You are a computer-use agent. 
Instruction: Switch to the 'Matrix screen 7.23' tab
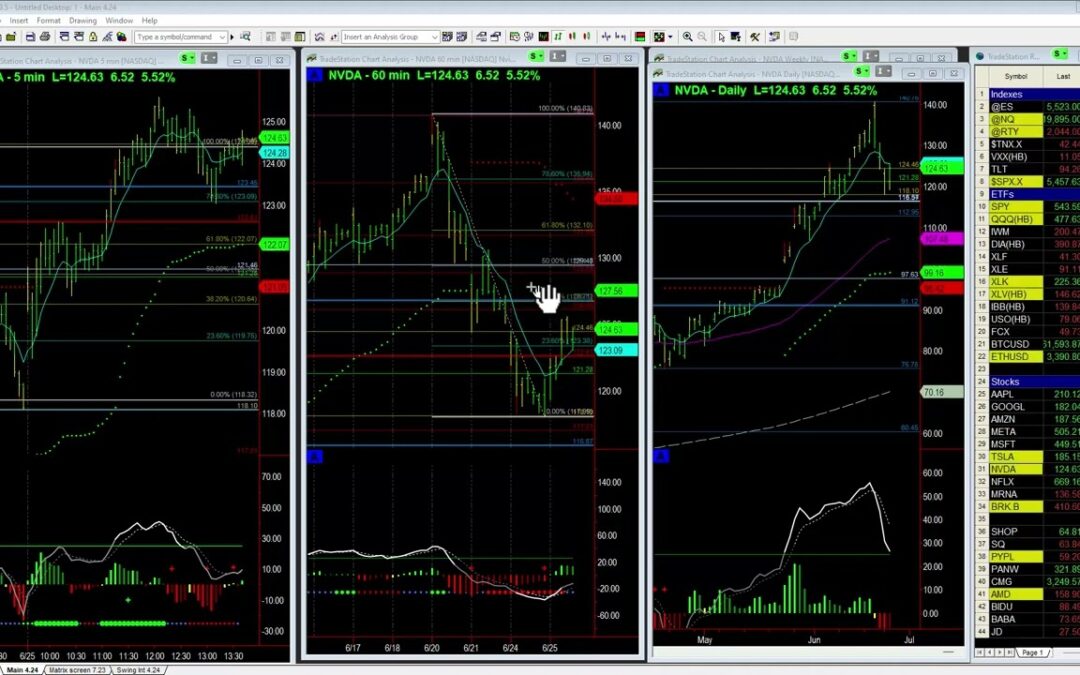78,669
